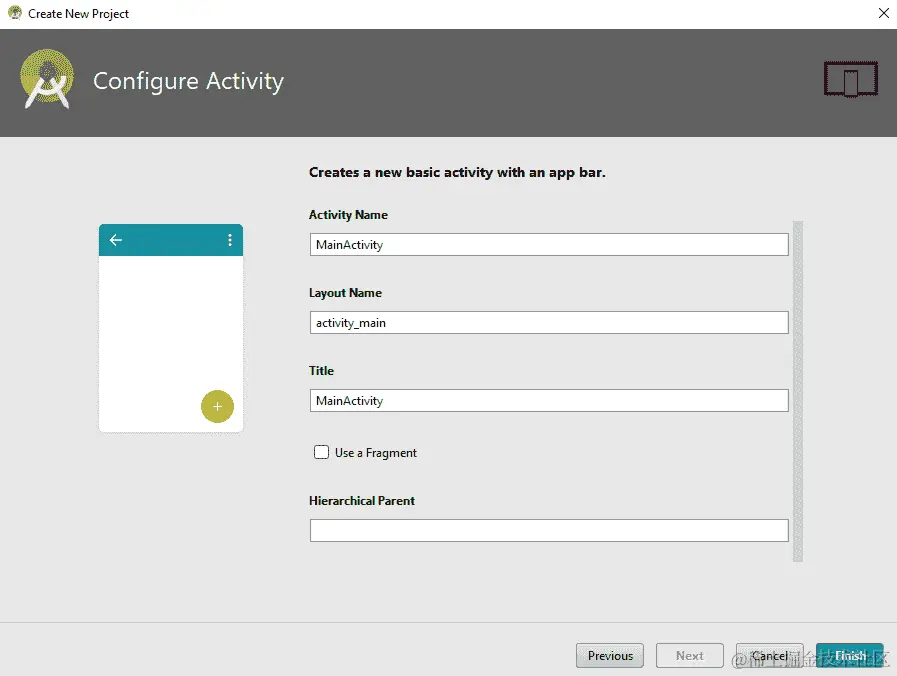897x676 pixels.
Task: Click Finish to create the project
Action: click(x=850, y=655)
